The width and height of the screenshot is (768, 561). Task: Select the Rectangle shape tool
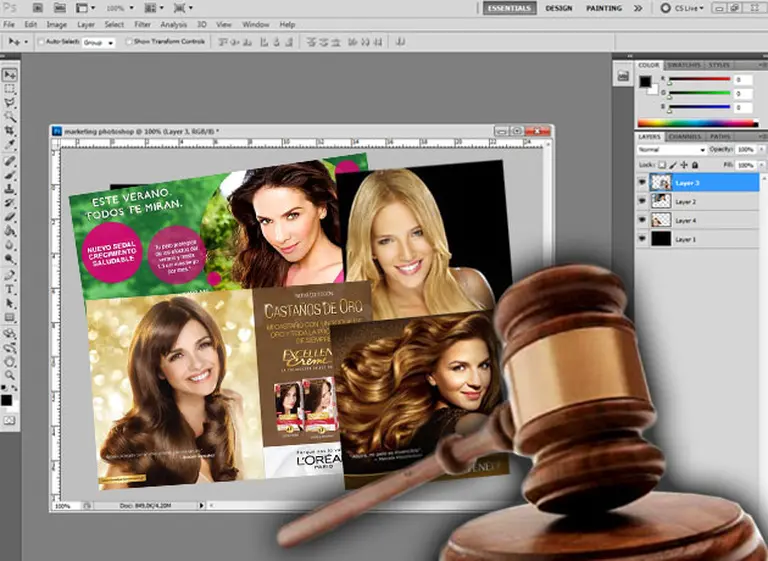coord(10,317)
